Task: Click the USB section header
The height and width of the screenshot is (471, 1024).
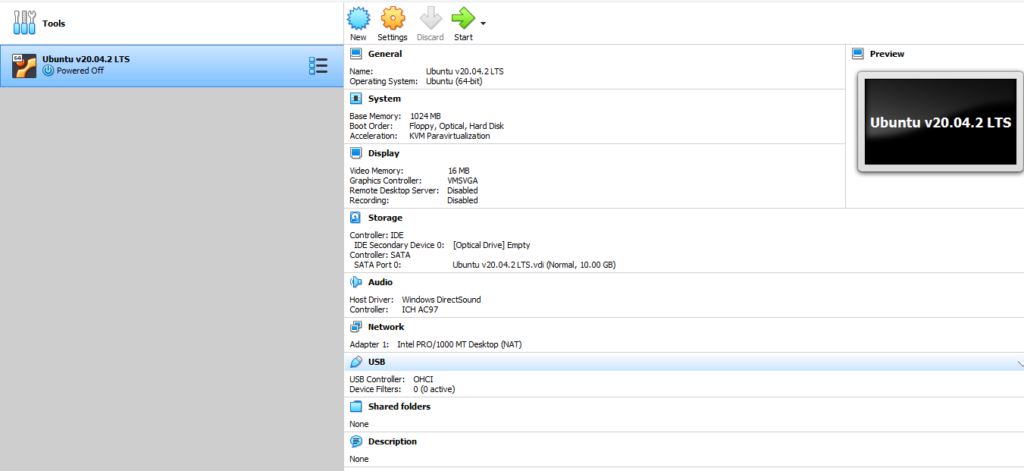Action: 376,362
